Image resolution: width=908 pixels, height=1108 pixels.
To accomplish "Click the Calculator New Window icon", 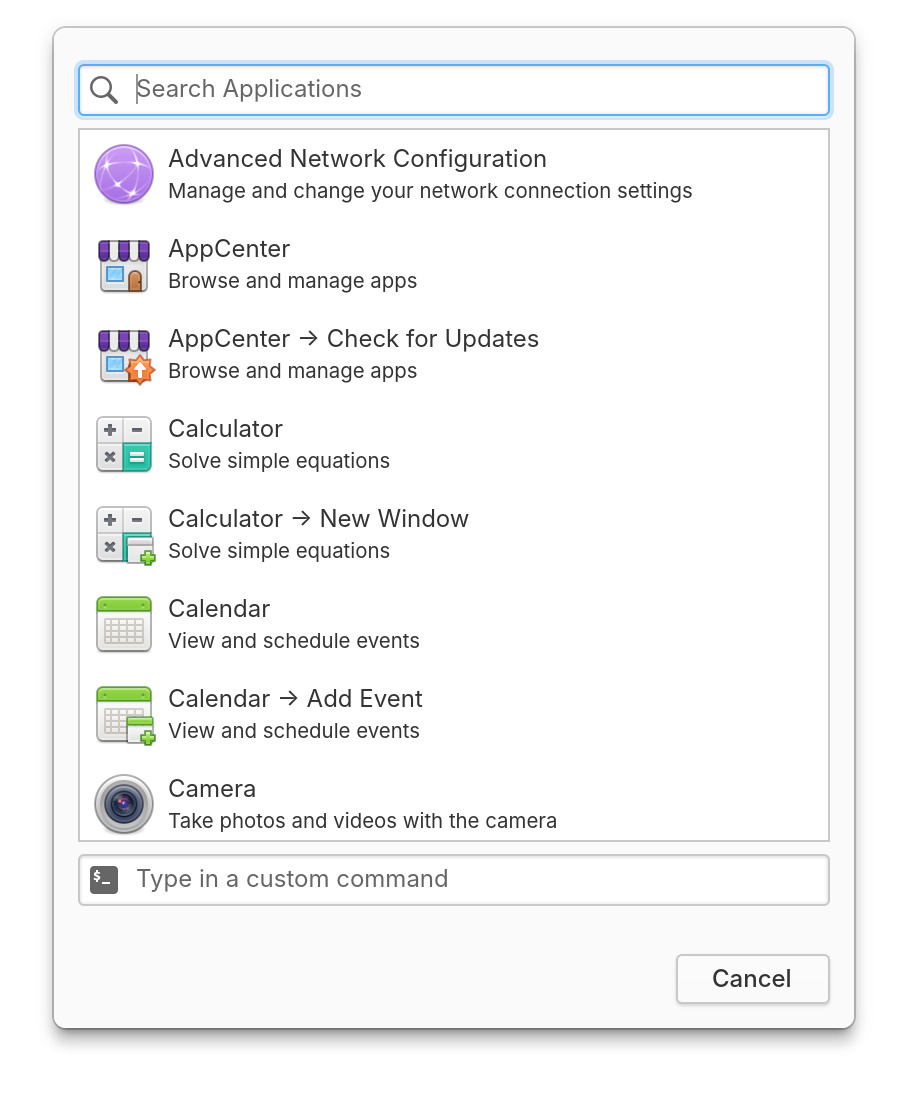I will [124, 535].
